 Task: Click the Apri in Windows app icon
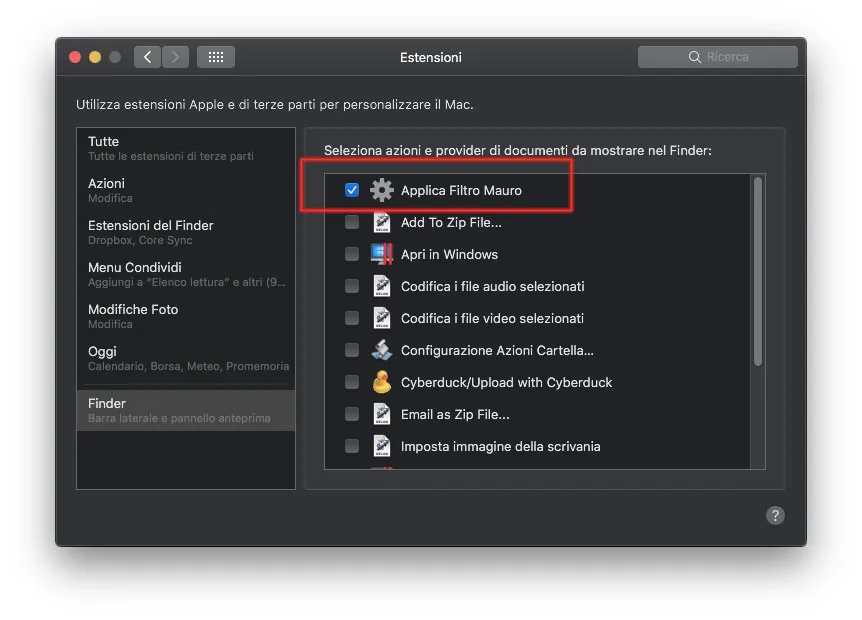click(383, 254)
